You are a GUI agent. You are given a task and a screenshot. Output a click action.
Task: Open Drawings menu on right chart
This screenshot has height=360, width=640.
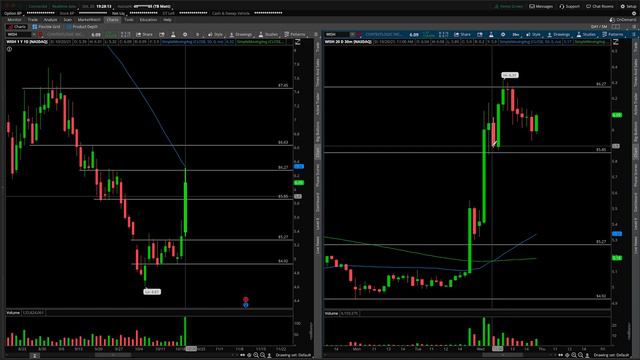[x=559, y=35]
